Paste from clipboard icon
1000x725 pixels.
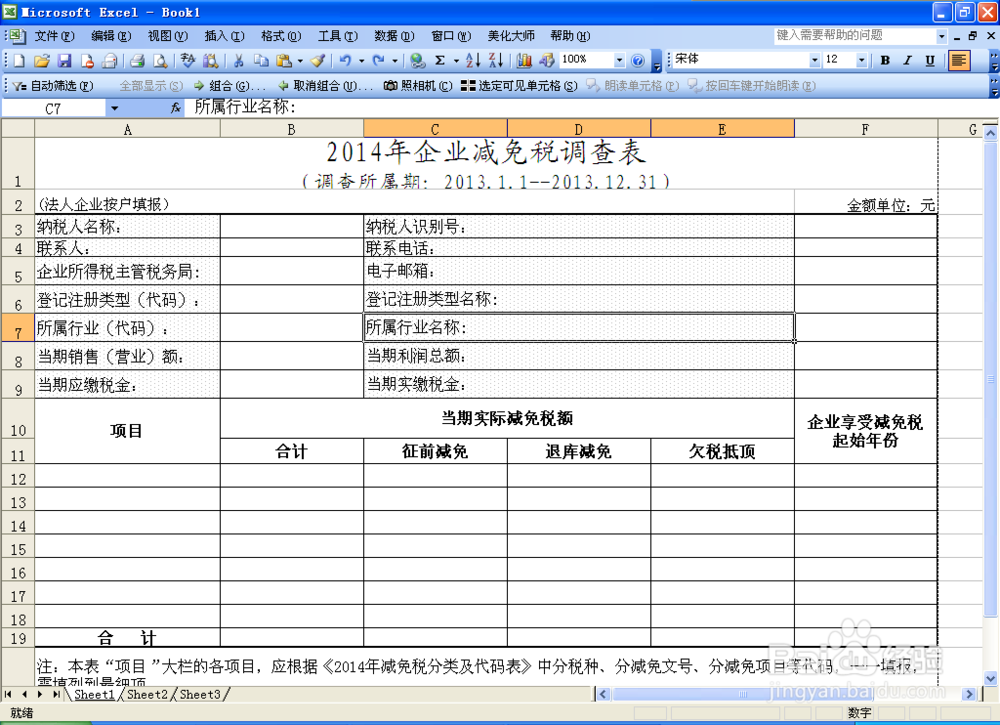284,61
